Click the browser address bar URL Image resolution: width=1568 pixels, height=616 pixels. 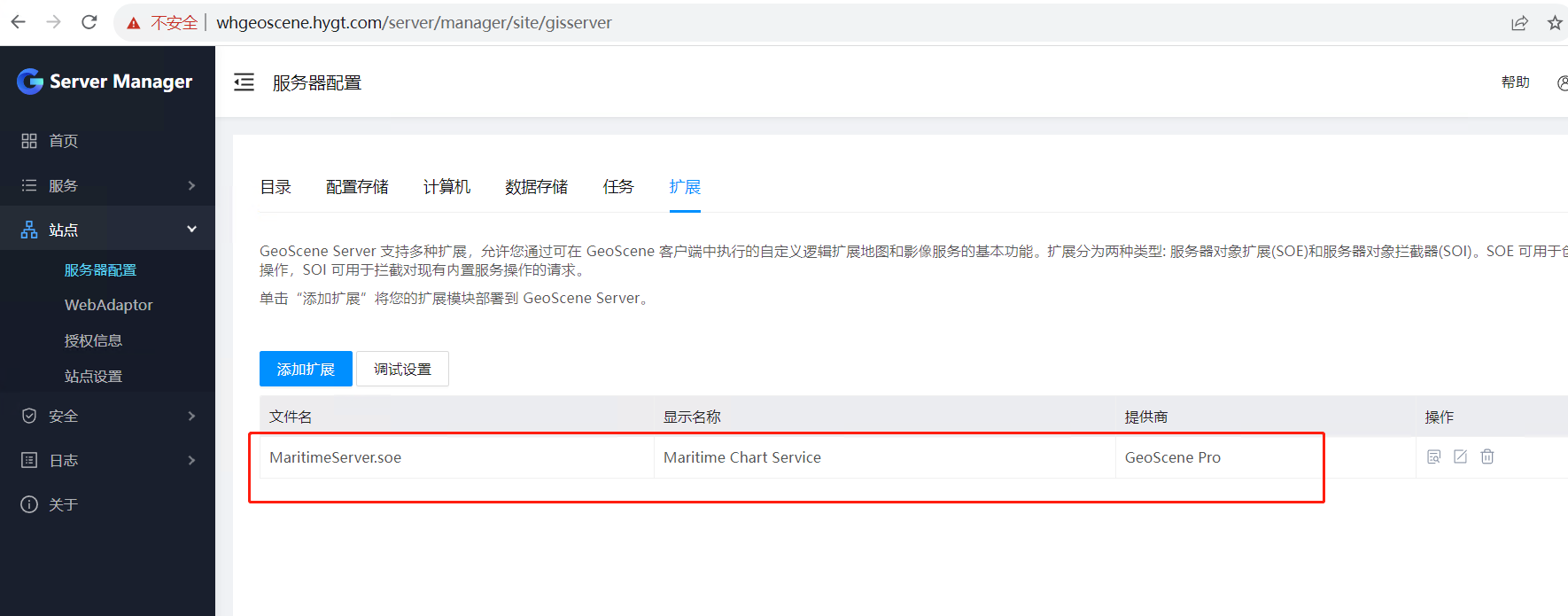pos(414,23)
